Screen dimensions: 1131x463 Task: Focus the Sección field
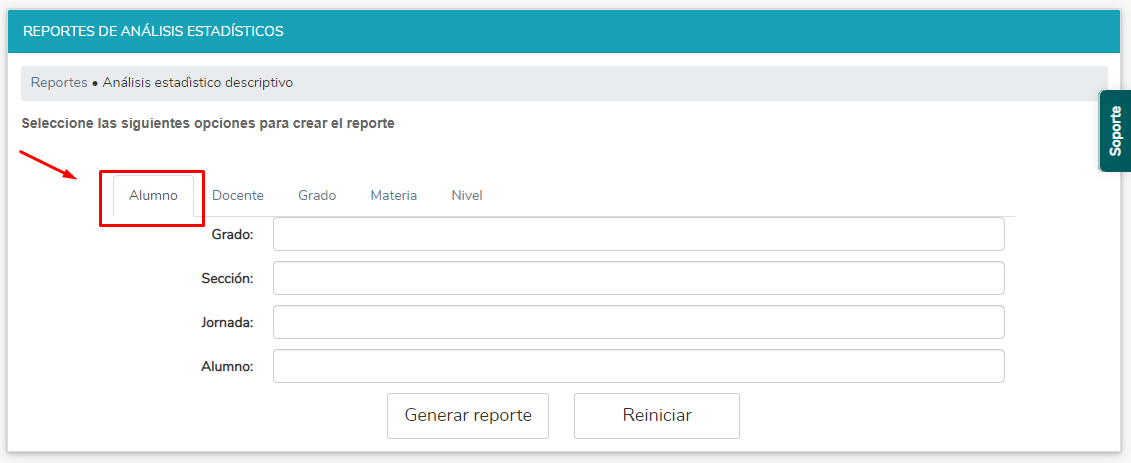pos(638,278)
